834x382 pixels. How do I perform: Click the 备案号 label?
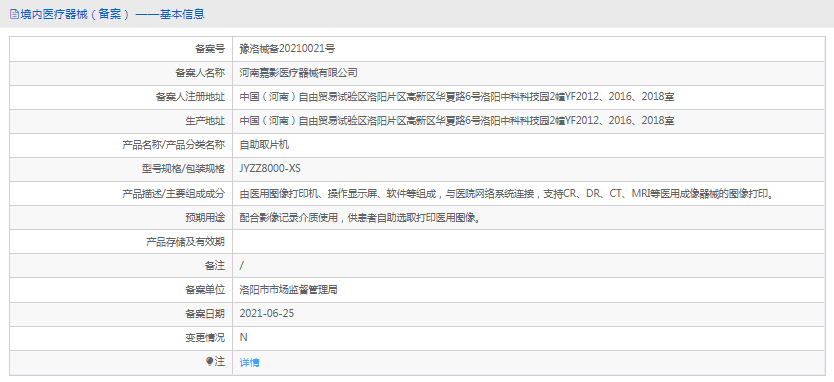tap(210, 49)
